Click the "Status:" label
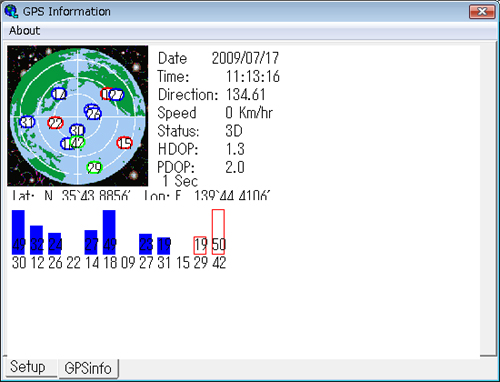The image size is (500, 382). [x=178, y=131]
